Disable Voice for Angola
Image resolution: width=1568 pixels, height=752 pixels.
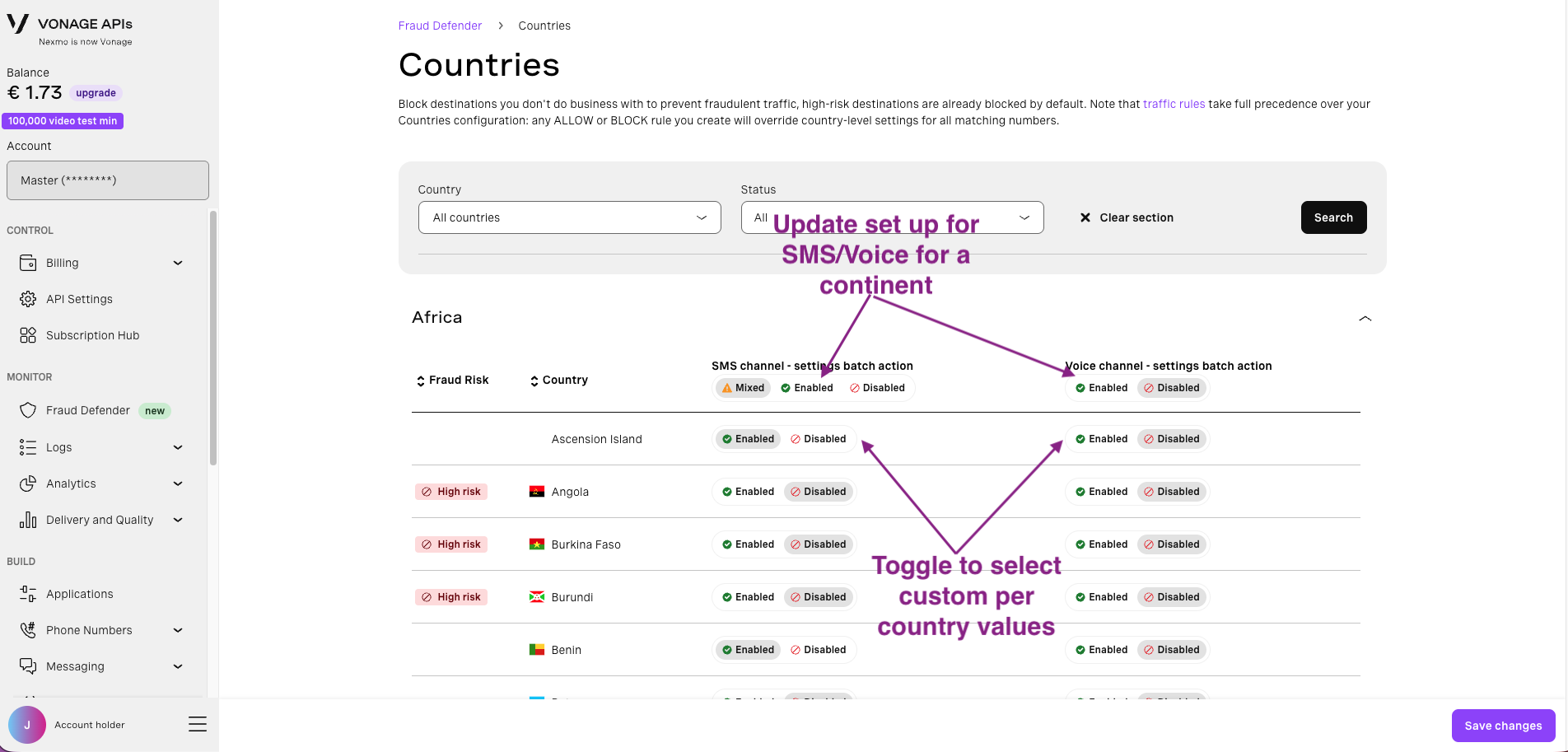tap(1171, 492)
